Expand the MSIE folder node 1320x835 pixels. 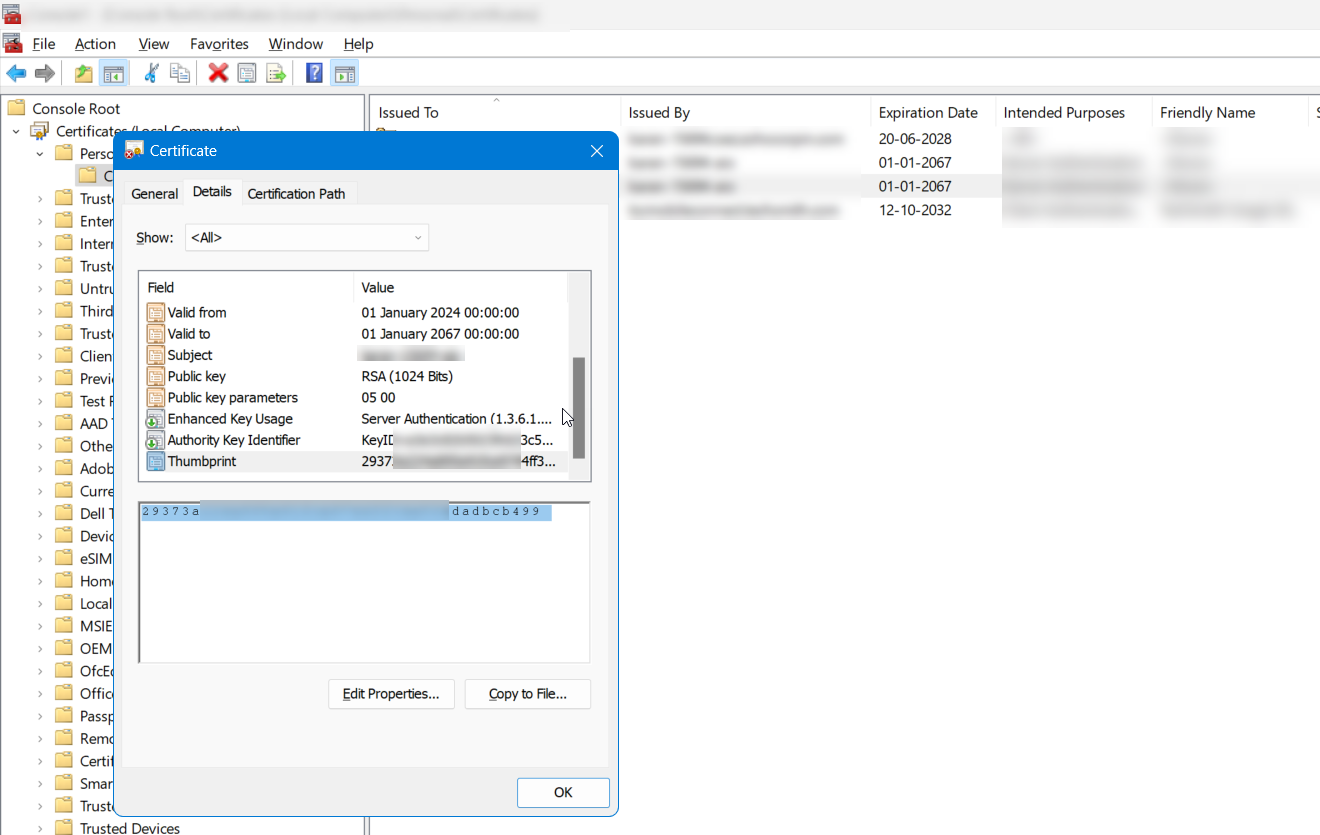40,626
